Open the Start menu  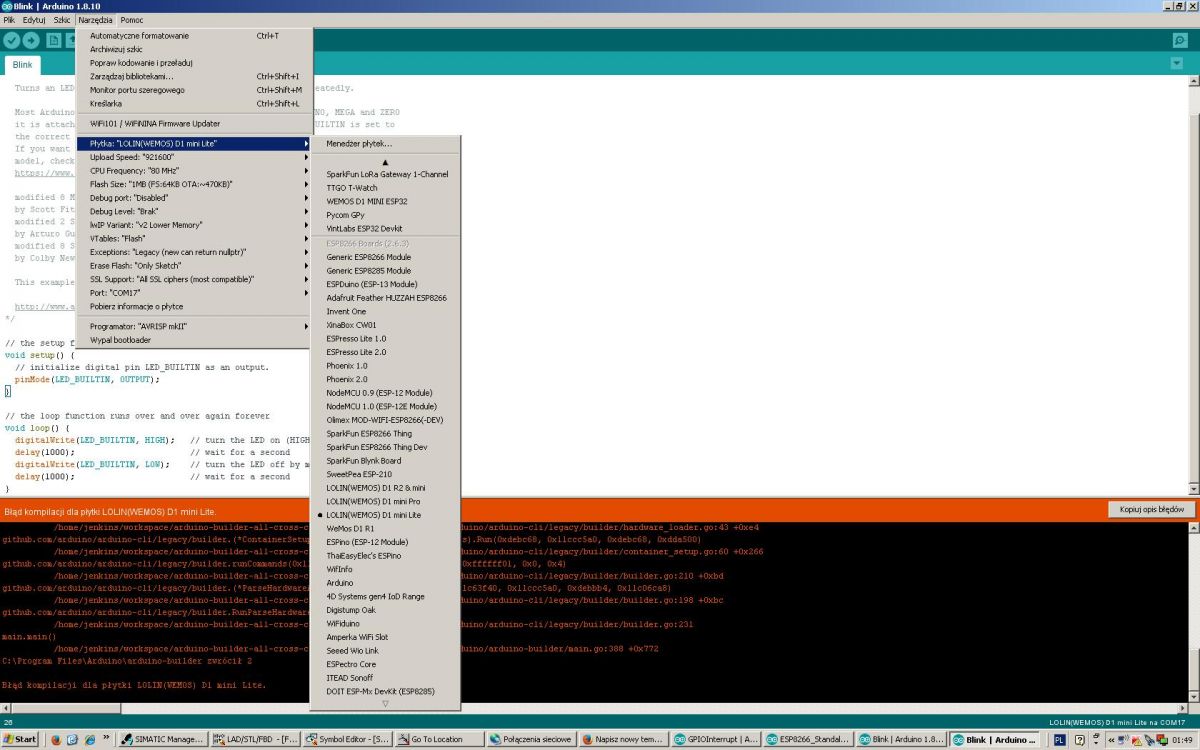click(20, 740)
